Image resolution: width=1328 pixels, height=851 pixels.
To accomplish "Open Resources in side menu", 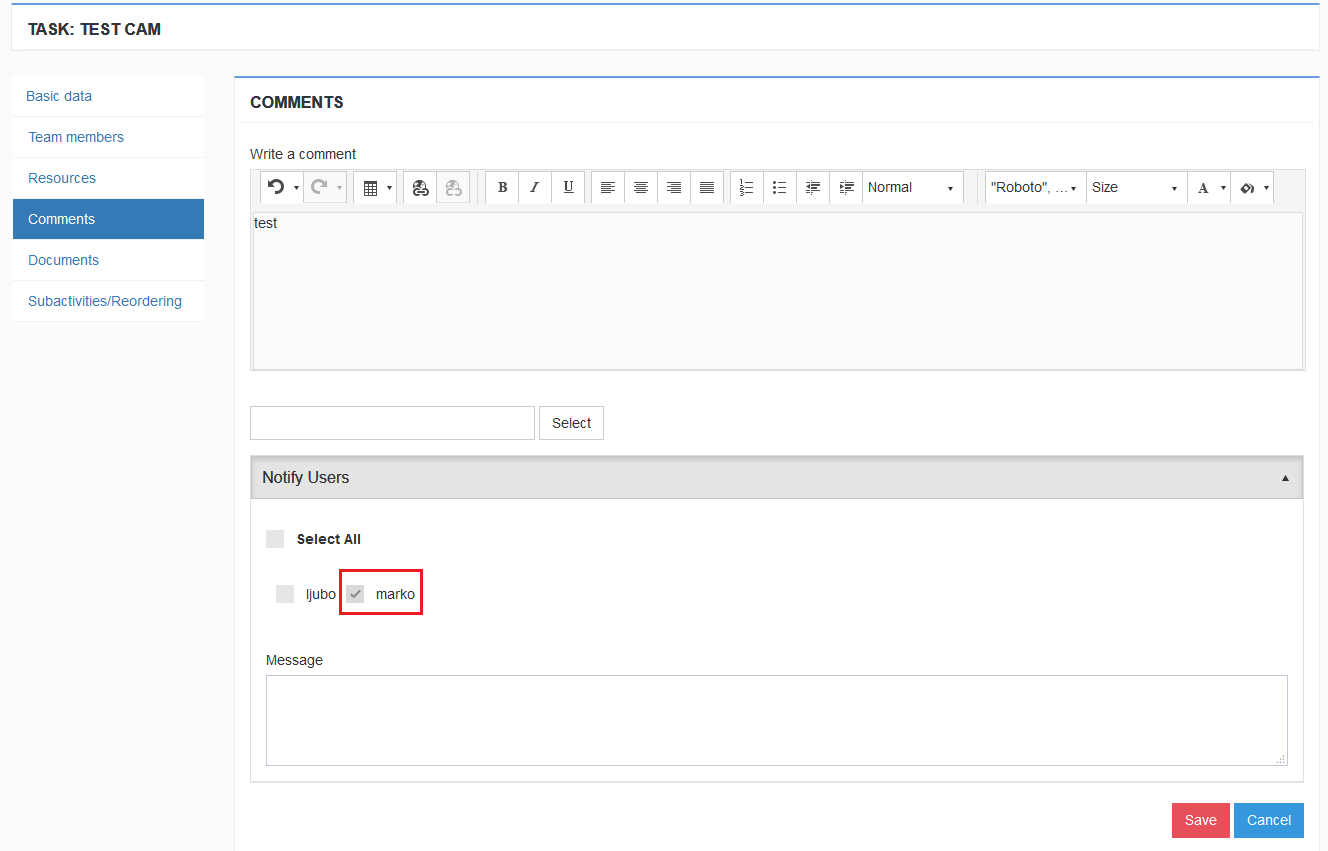I will 108,178.
